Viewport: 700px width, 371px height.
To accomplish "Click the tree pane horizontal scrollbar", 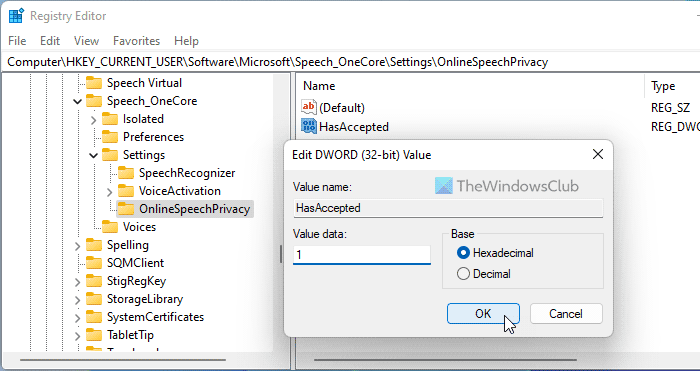I will [x=123, y=360].
